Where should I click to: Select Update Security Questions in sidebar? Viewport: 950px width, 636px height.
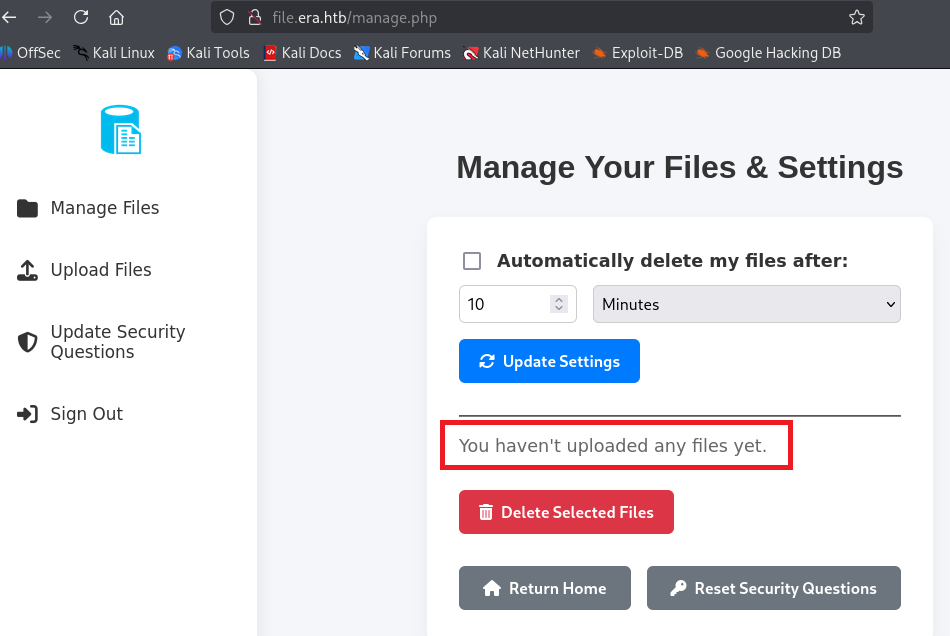tap(117, 342)
